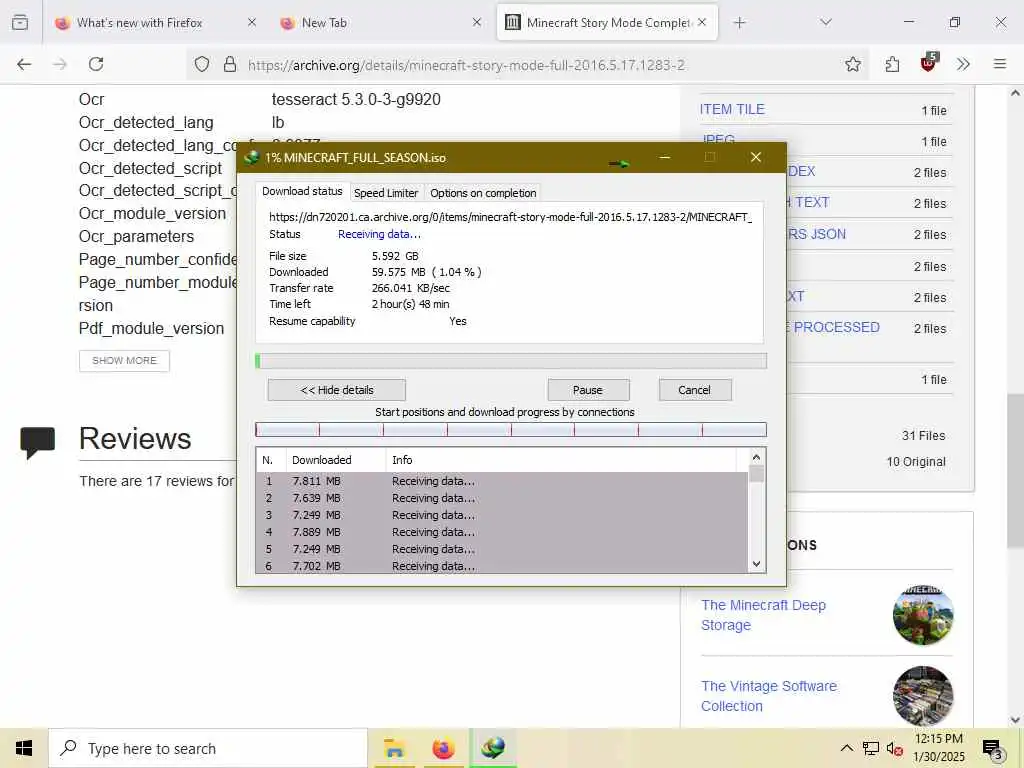The image size is (1024, 768).
Task: Open File Explorer from the taskbar
Action: 394,748
